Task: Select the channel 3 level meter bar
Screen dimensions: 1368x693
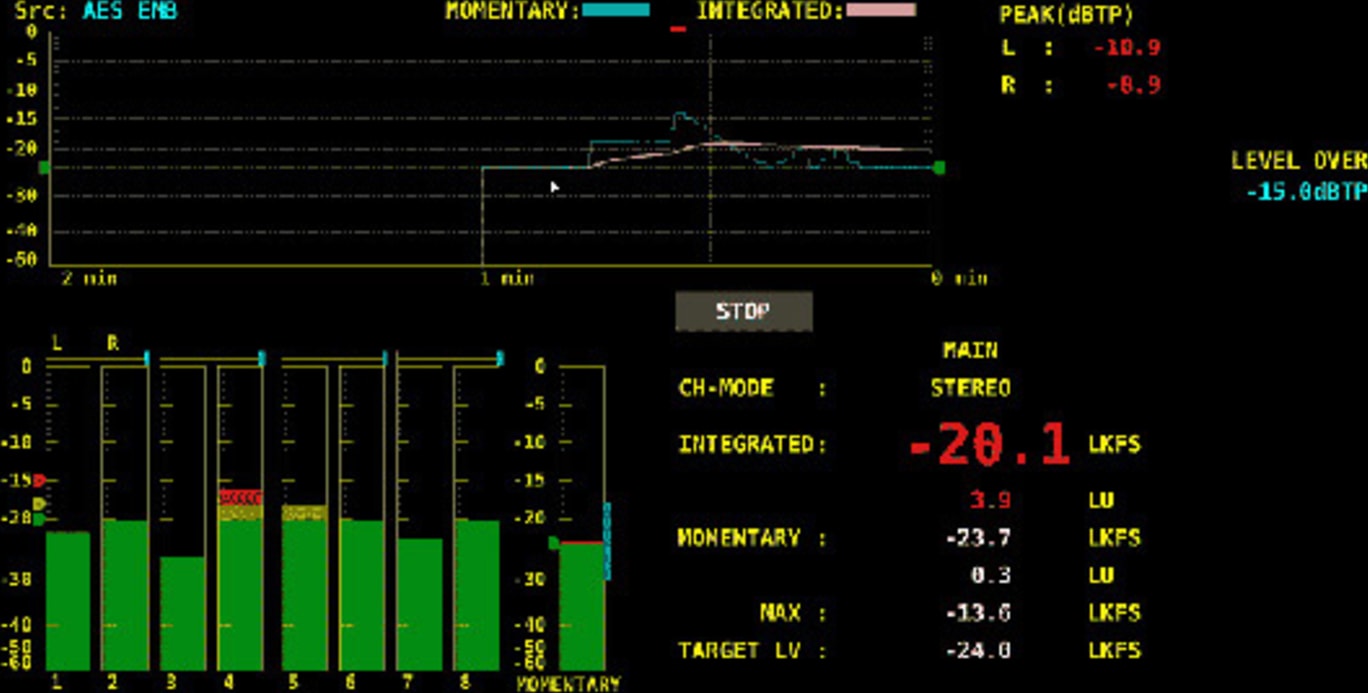Action: coord(183,613)
